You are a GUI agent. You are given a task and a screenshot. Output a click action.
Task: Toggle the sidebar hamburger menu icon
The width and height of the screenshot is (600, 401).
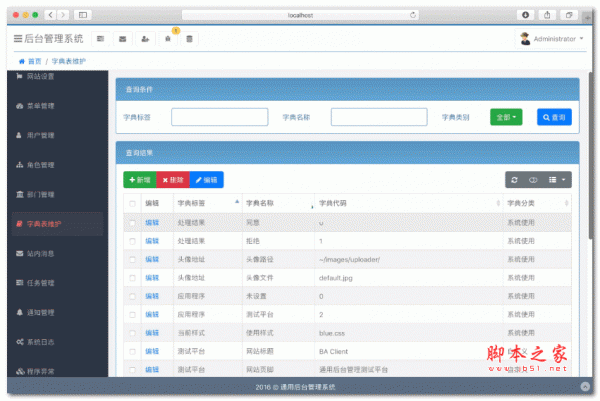click(18, 39)
